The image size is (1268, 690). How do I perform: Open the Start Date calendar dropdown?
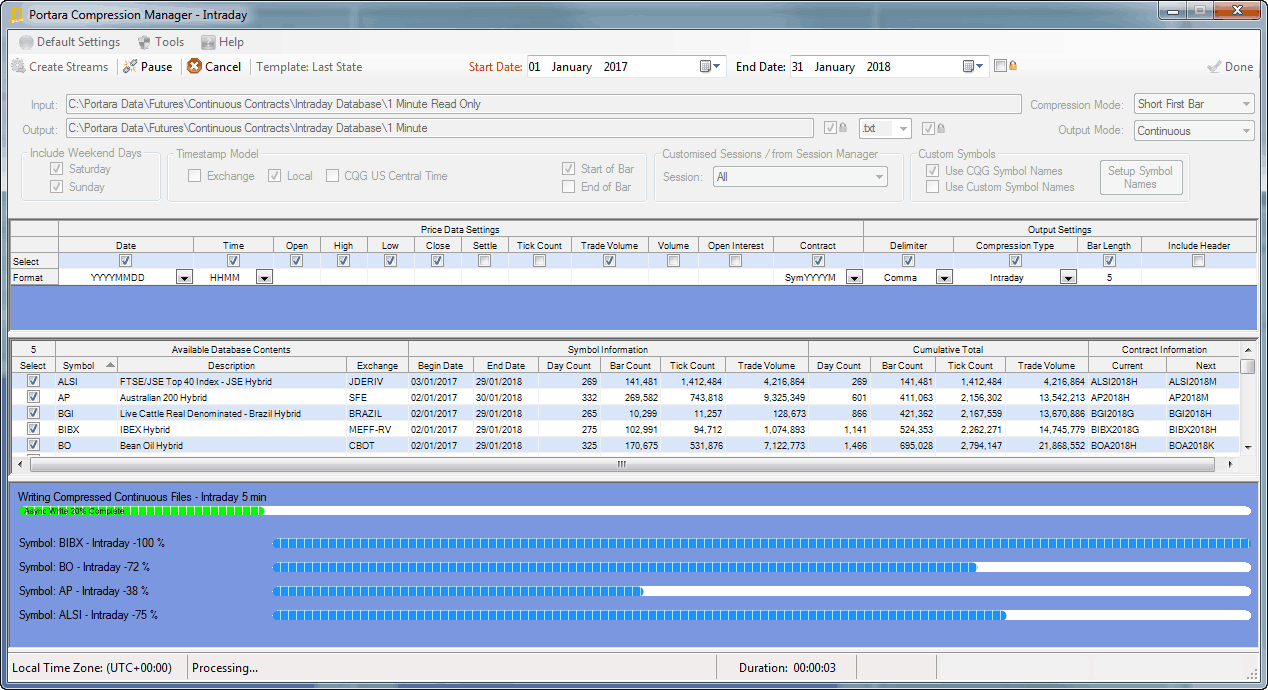tap(710, 67)
